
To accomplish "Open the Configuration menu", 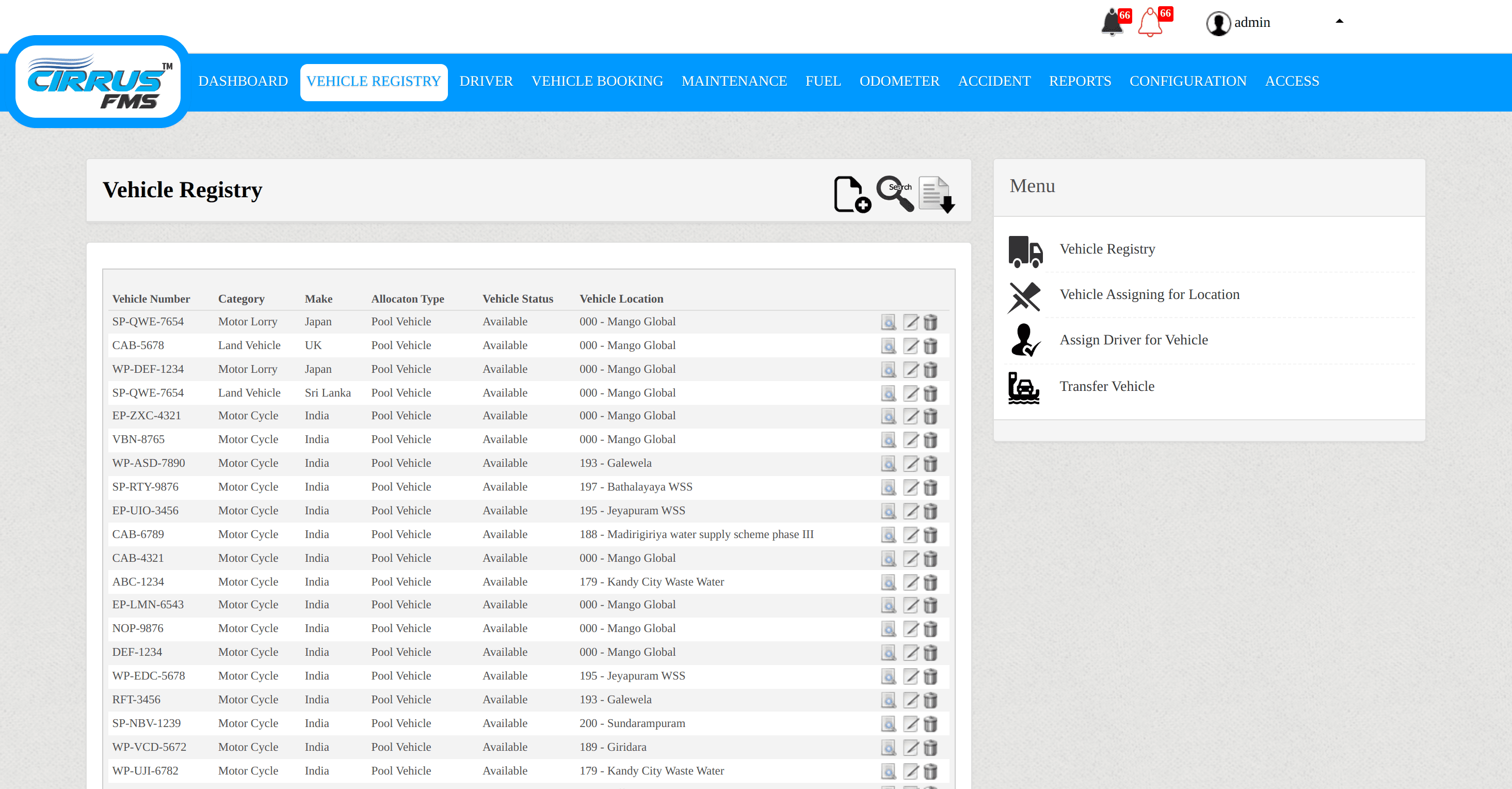I will pyautogui.click(x=1187, y=81).
